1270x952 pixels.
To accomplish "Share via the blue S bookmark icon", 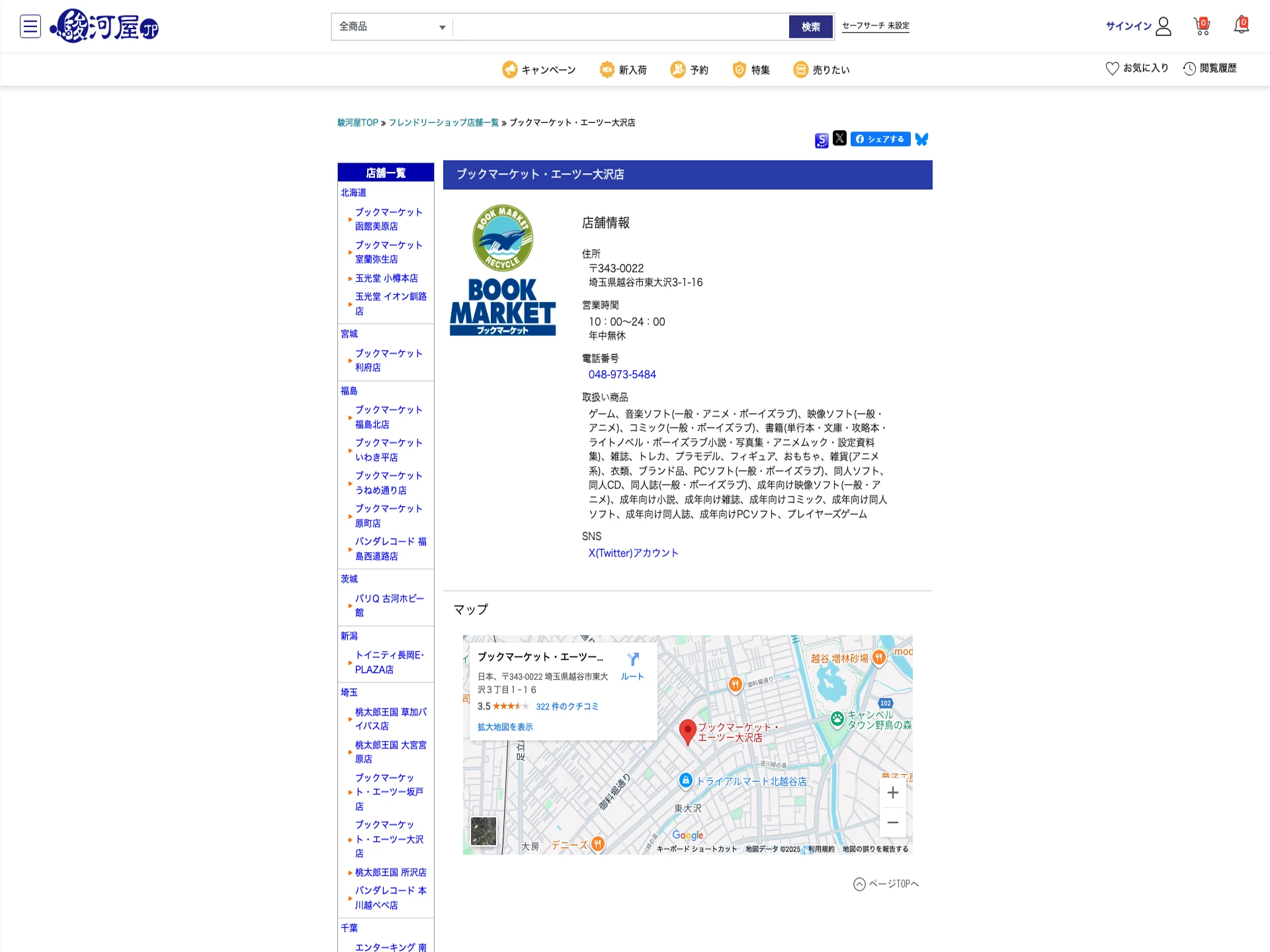I will pos(822,140).
